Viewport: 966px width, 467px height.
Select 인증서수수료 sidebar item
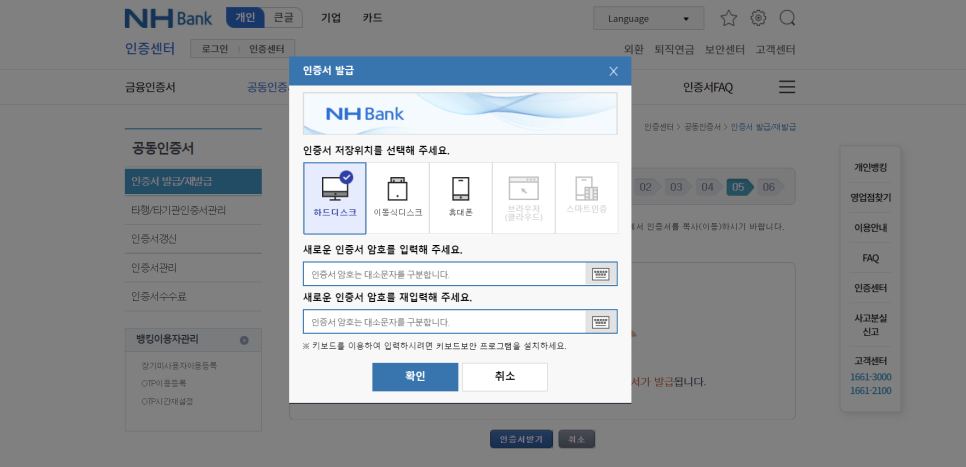pos(193,296)
